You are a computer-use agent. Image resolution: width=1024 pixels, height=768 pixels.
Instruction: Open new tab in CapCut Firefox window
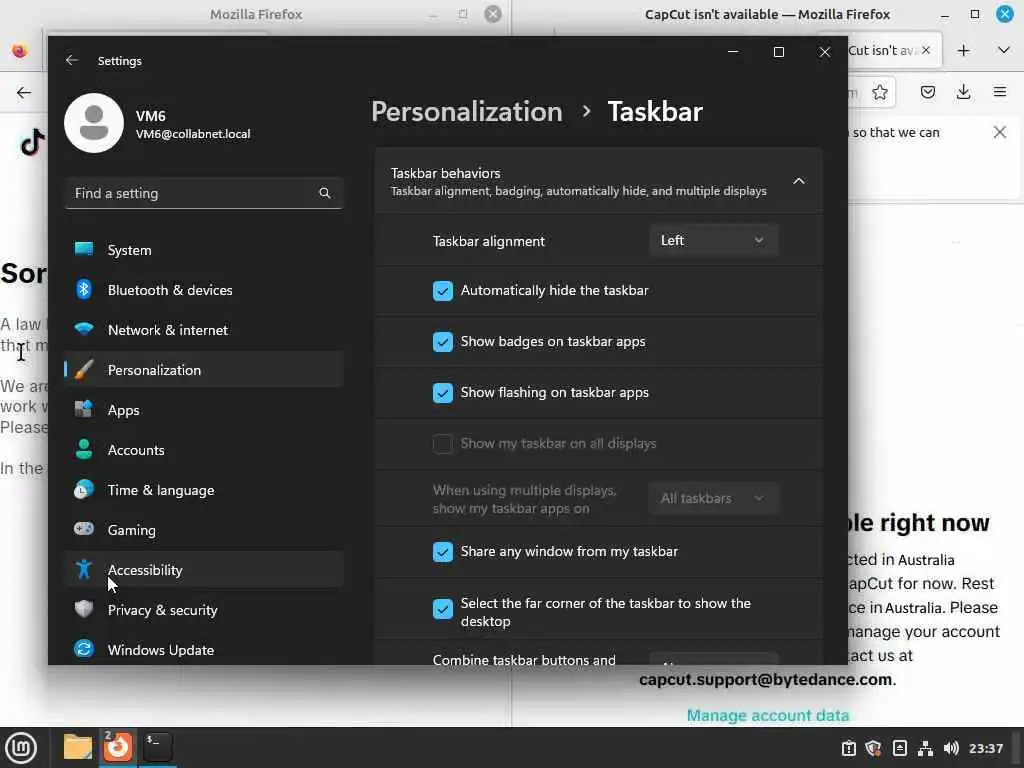[963, 51]
